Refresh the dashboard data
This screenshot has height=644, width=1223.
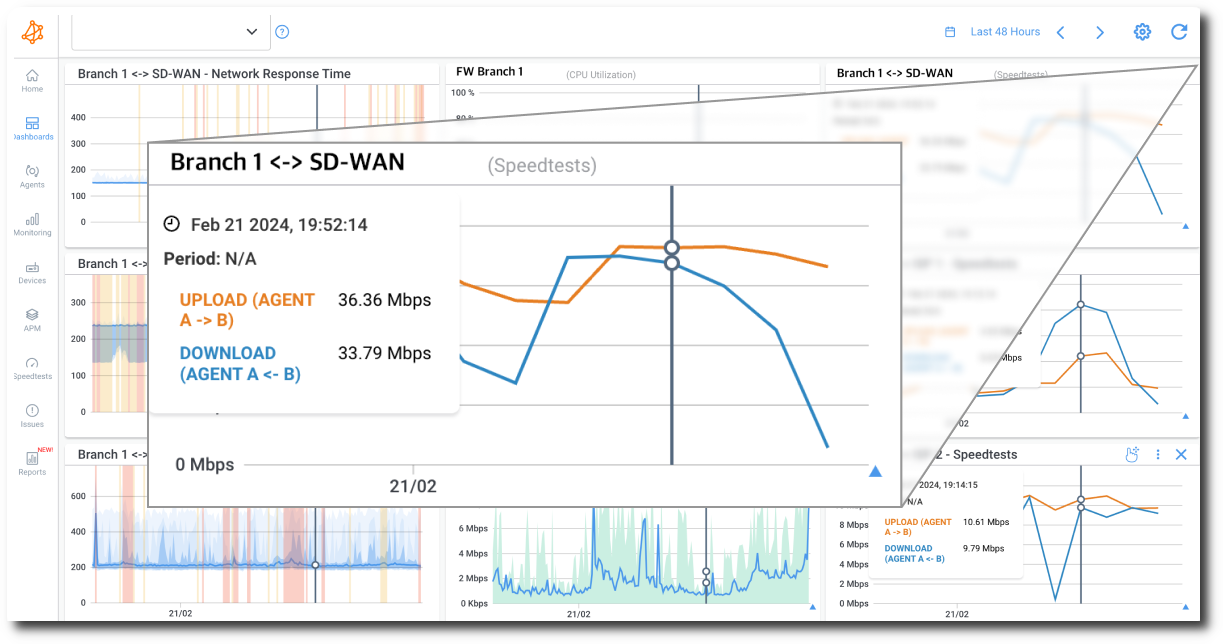click(x=1179, y=31)
